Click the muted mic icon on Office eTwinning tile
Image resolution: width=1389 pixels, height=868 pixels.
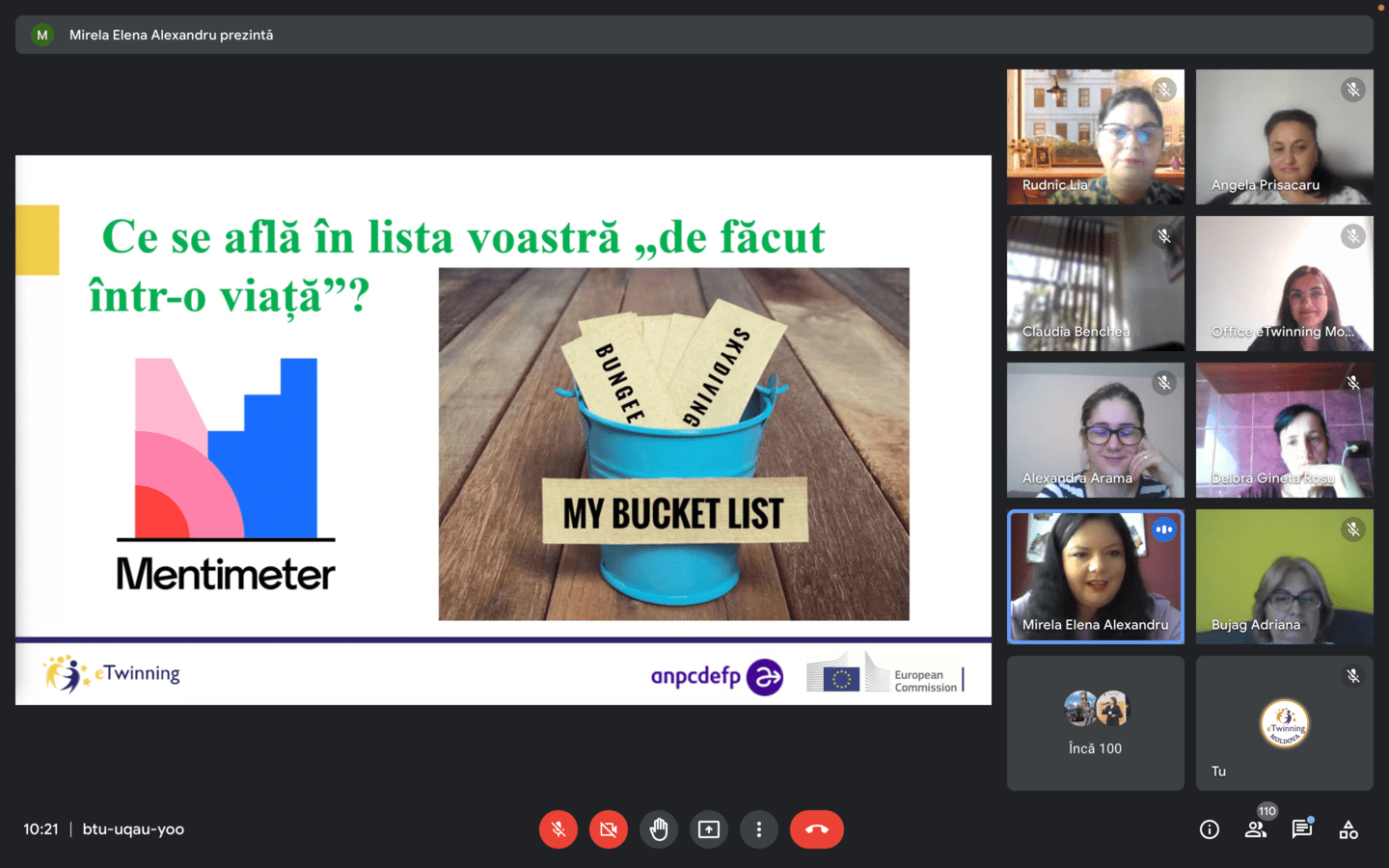1353,236
